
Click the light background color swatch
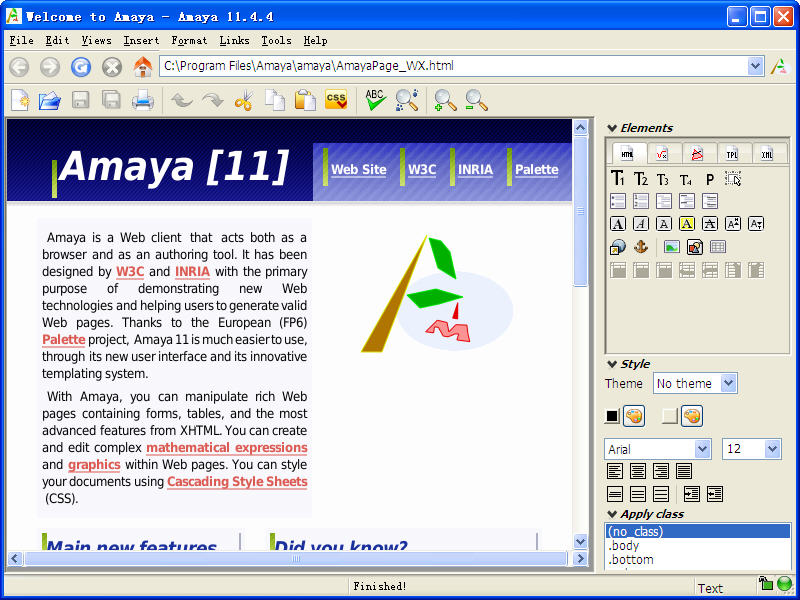click(x=670, y=416)
